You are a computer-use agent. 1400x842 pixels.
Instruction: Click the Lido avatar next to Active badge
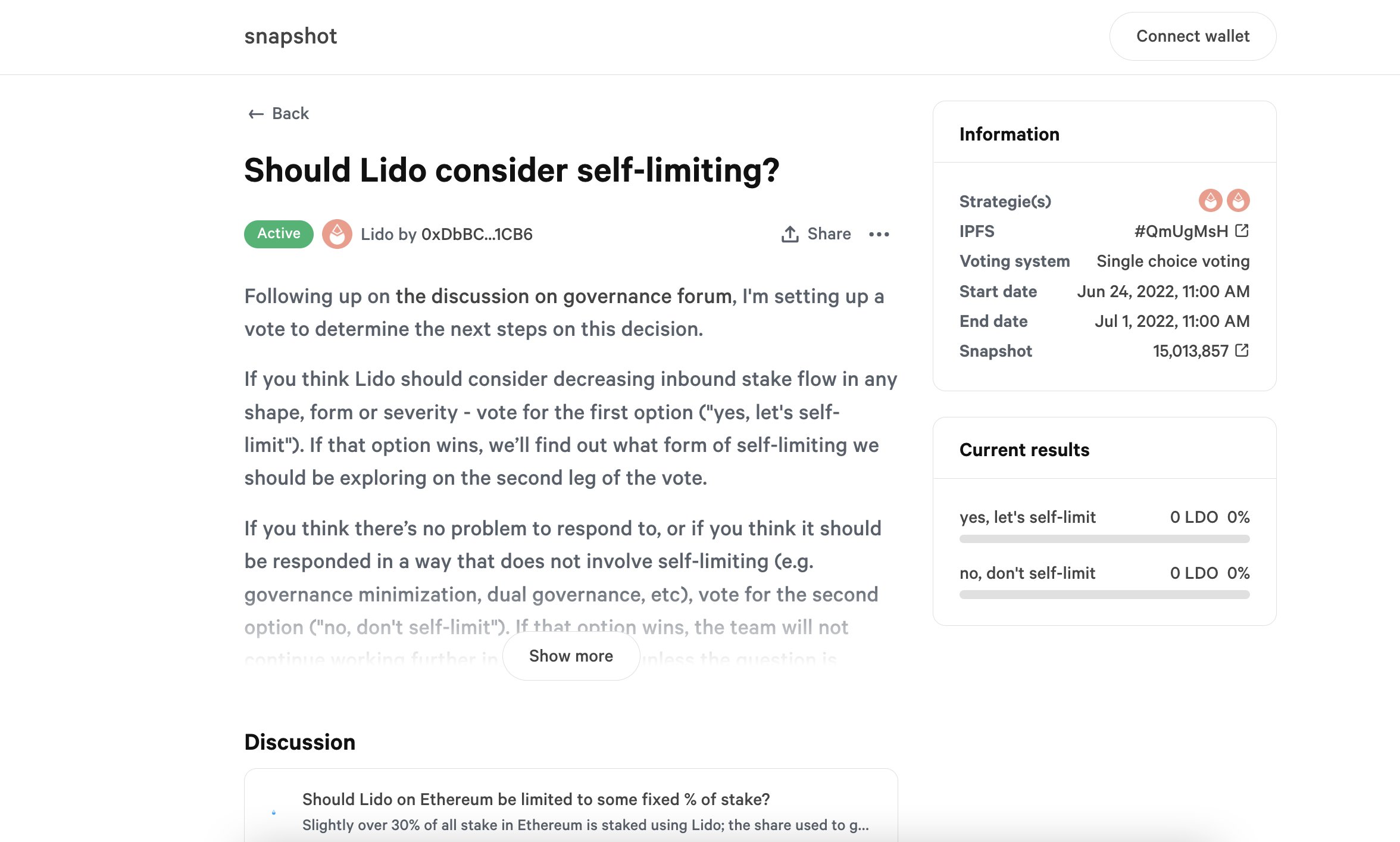(x=337, y=234)
